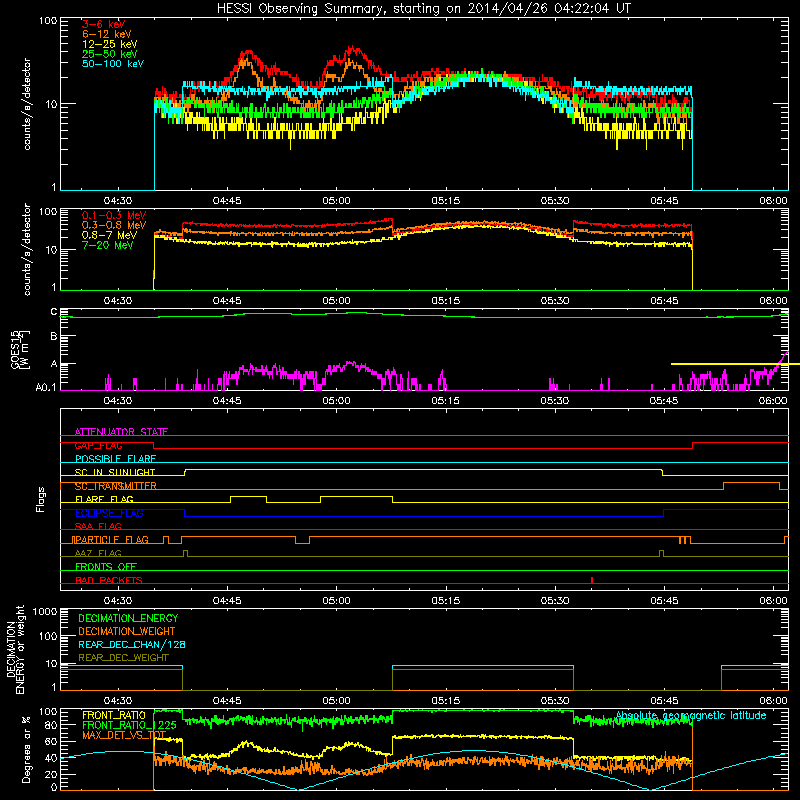Click the C level label on GOES axis
Screen dimensions: 800x800
[x=54, y=312]
